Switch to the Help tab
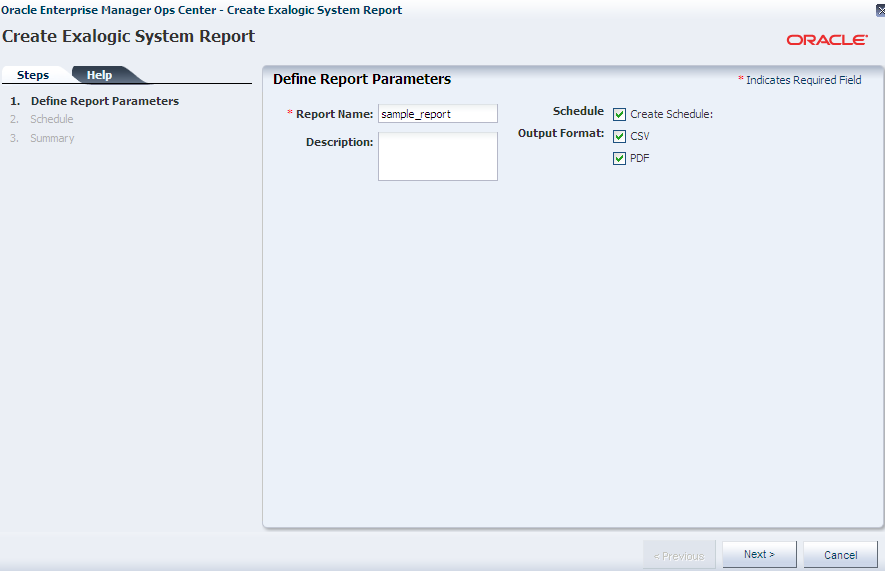The height and width of the screenshot is (571, 885). tap(99, 75)
